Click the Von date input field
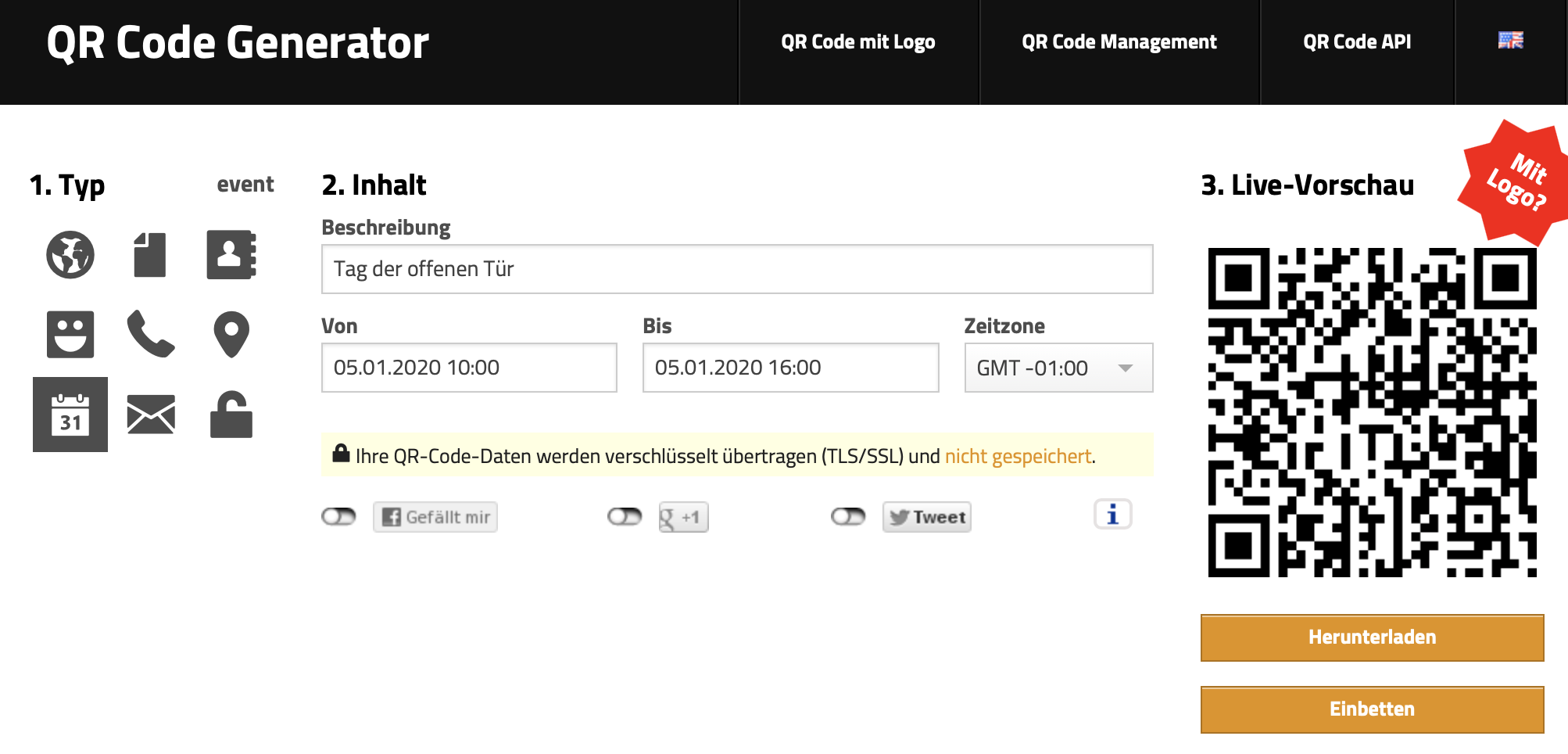This screenshot has width=1568, height=754. point(469,368)
